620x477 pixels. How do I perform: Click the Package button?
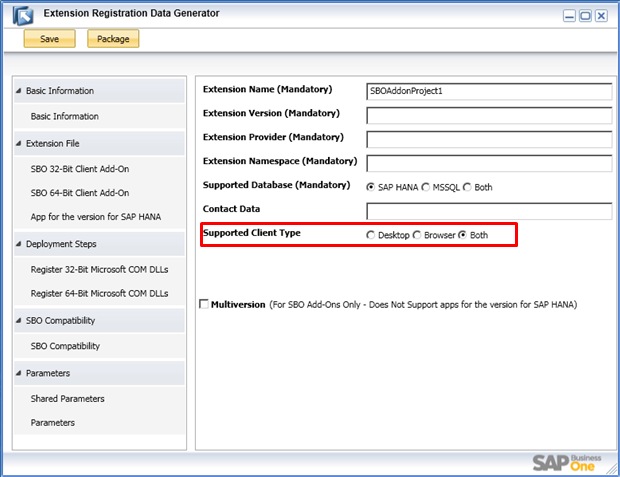pos(113,39)
